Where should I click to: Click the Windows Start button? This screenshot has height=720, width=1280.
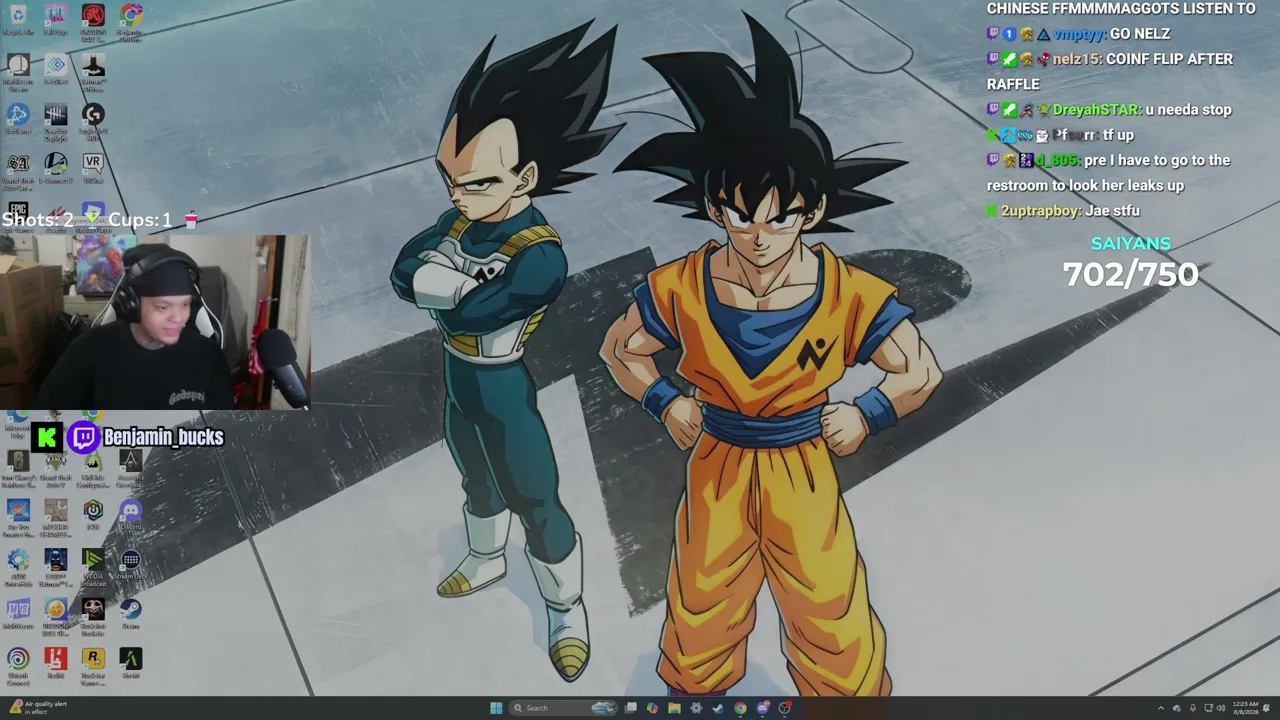[496, 708]
